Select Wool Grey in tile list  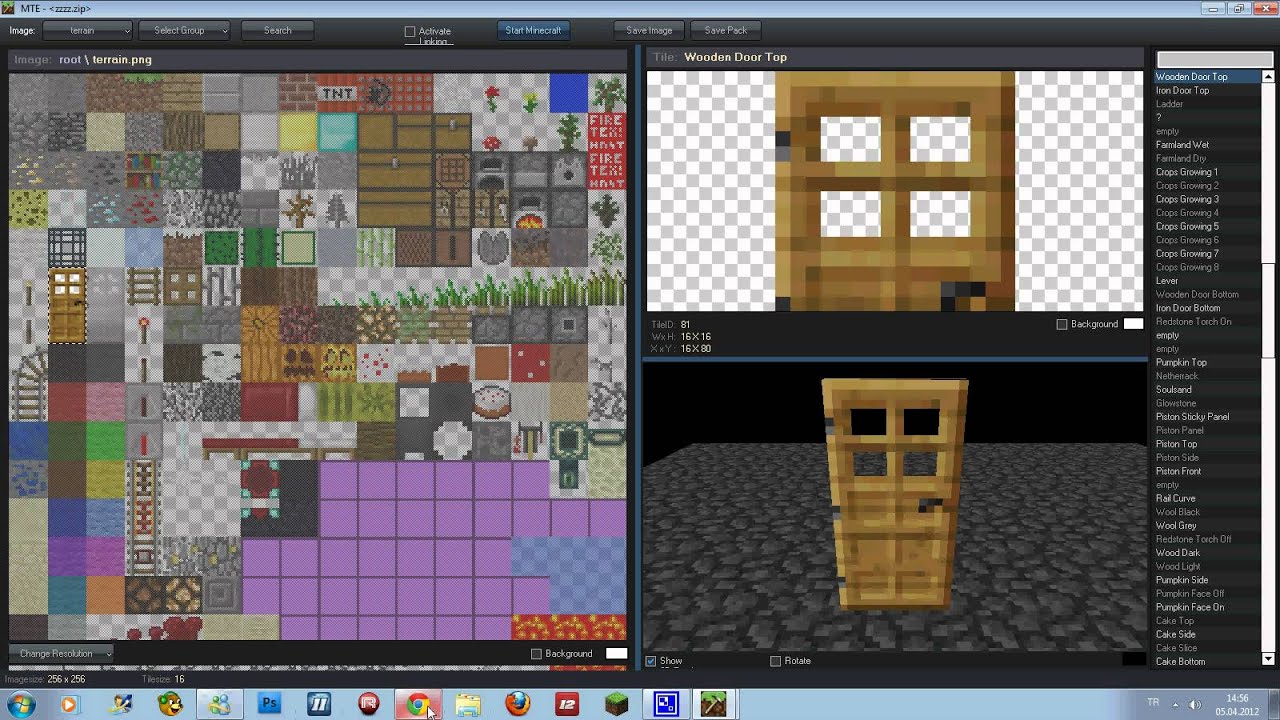pyautogui.click(x=1208, y=526)
